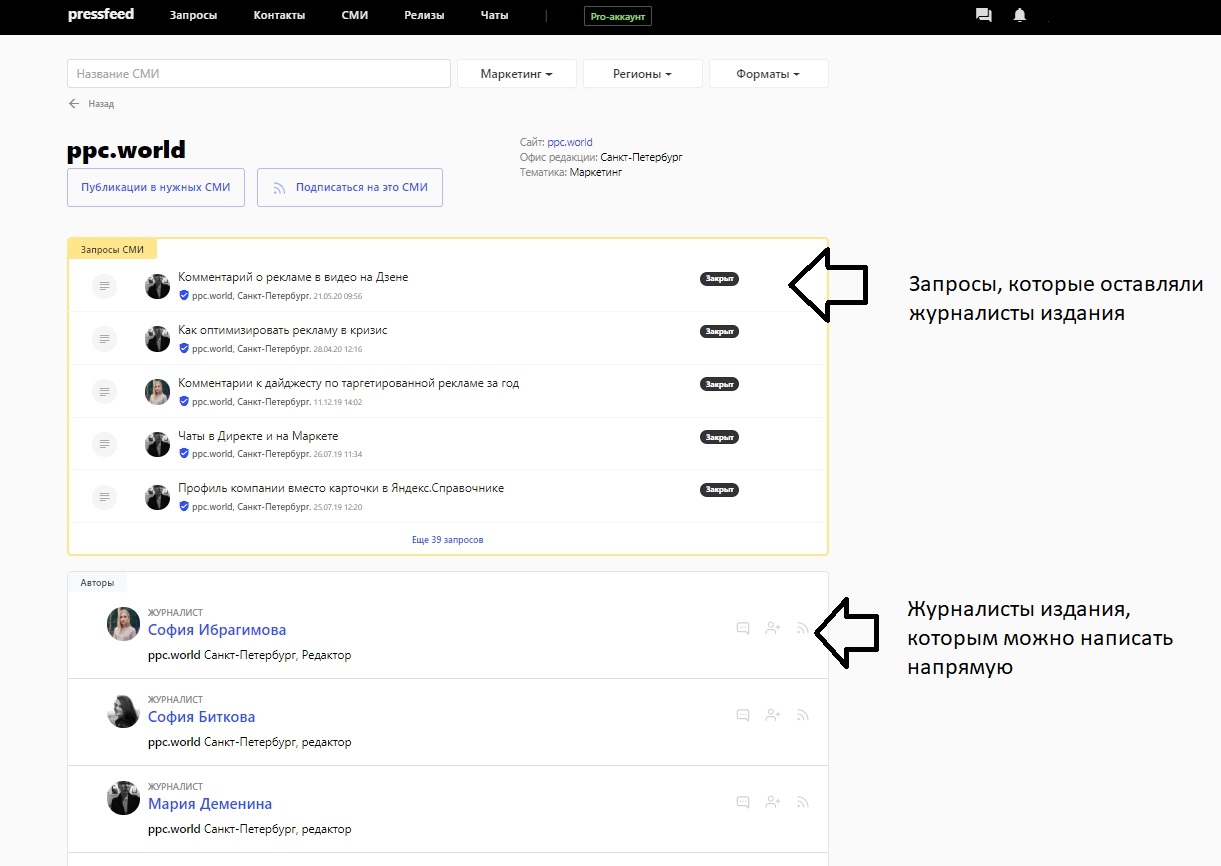Screen dimensions: 1221x866
Task: Expand the Форматы dropdown
Action: click(768, 74)
